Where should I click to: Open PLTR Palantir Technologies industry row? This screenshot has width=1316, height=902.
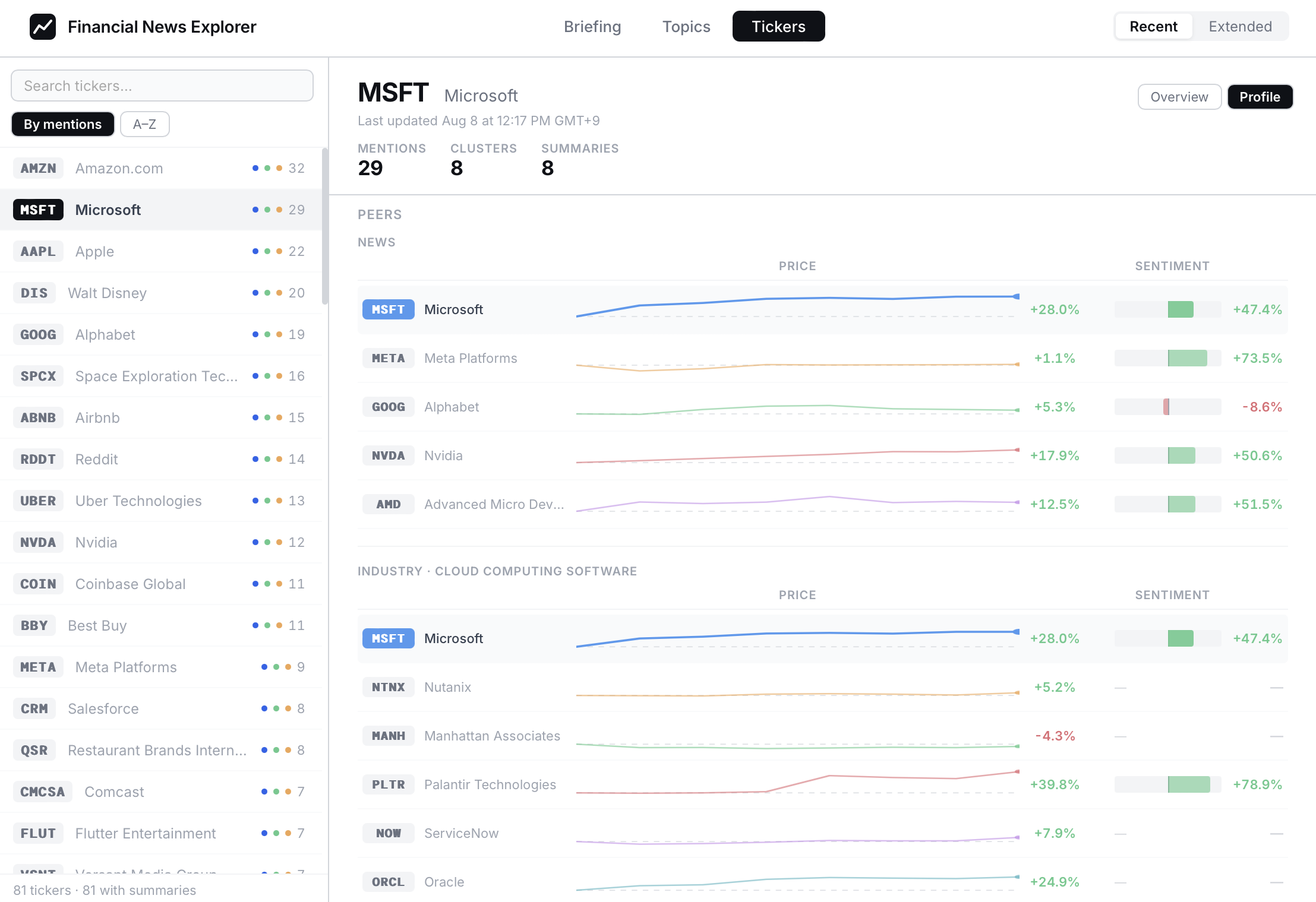[823, 784]
